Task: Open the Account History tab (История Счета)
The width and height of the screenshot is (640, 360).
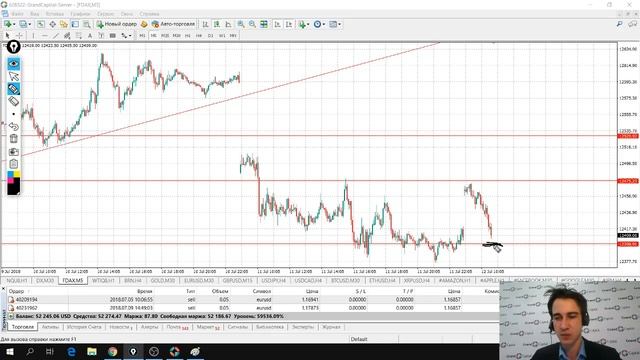Action: click(84, 327)
